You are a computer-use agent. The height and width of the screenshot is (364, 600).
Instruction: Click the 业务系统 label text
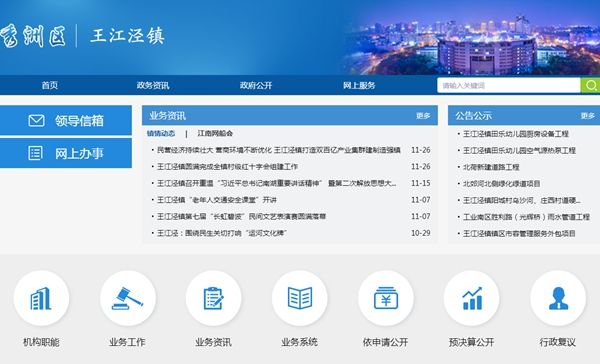point(300,342)
